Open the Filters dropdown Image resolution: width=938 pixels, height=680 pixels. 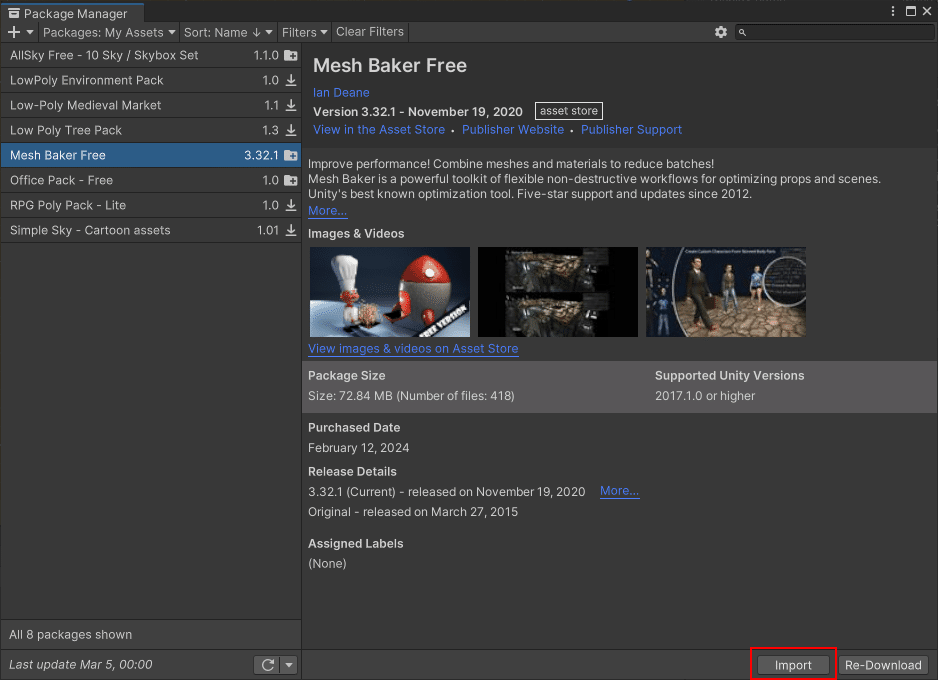tap(304, 32)
